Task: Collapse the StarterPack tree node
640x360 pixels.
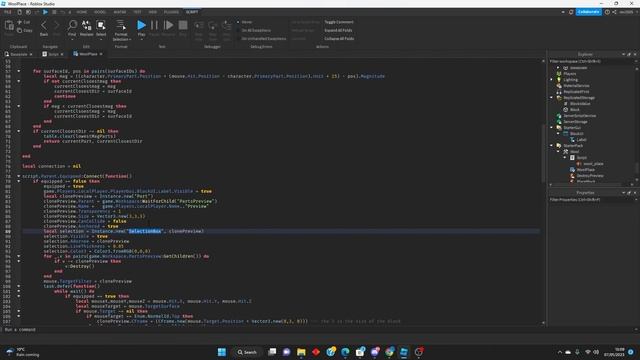Action: (551, 146)
